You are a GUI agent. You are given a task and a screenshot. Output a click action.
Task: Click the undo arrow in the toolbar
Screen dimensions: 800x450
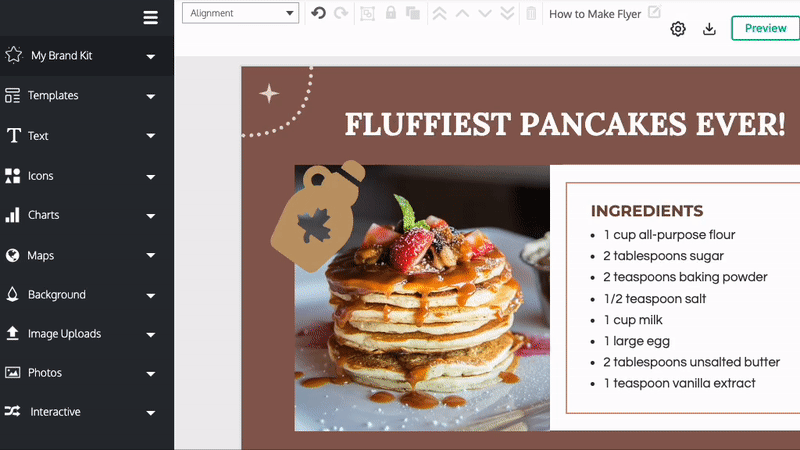(318, 13)
